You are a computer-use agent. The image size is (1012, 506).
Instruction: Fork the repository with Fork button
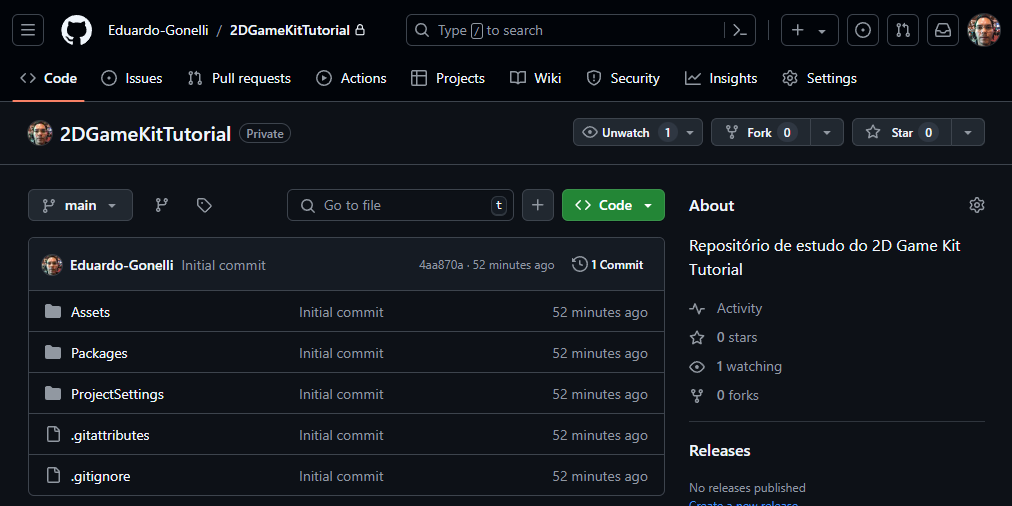[761, 132]
